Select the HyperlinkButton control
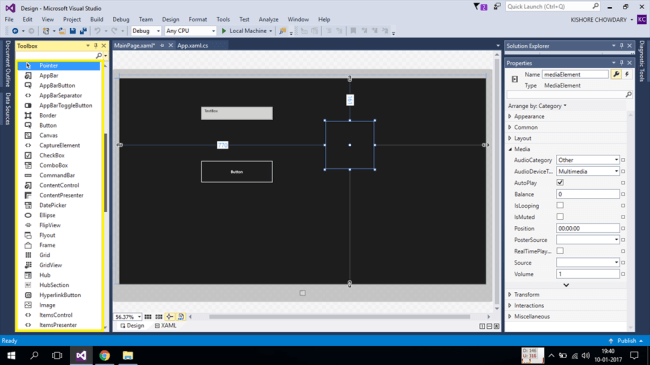650x365 pixels. (59, 295)
